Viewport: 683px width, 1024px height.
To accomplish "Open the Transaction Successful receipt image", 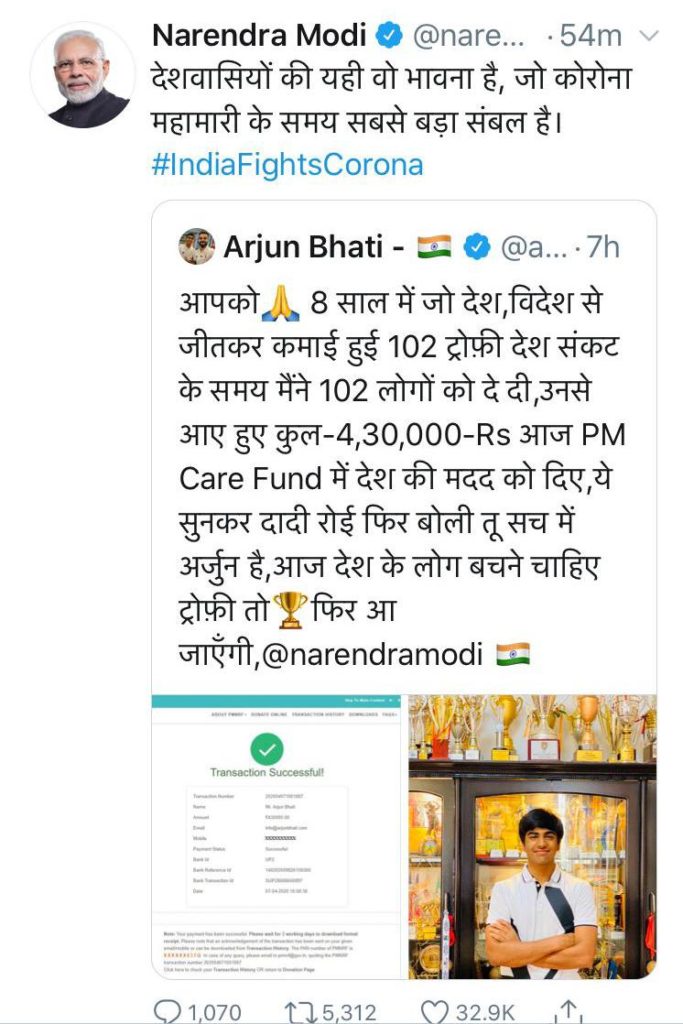I will [276, 836].
